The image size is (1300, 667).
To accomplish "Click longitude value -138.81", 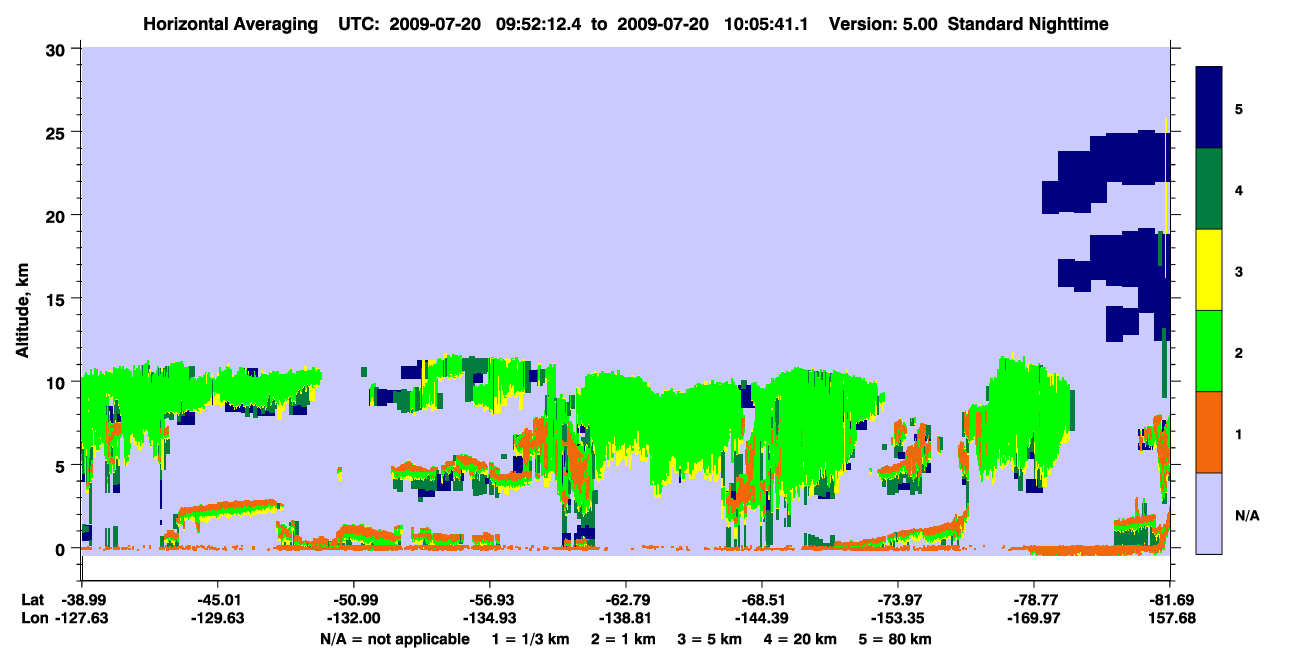I will tap(625, 619).
